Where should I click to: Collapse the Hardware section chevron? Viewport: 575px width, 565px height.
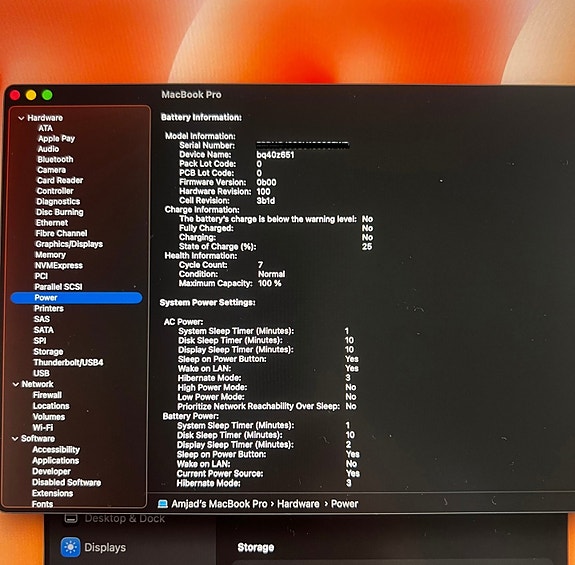click(21, 118)
